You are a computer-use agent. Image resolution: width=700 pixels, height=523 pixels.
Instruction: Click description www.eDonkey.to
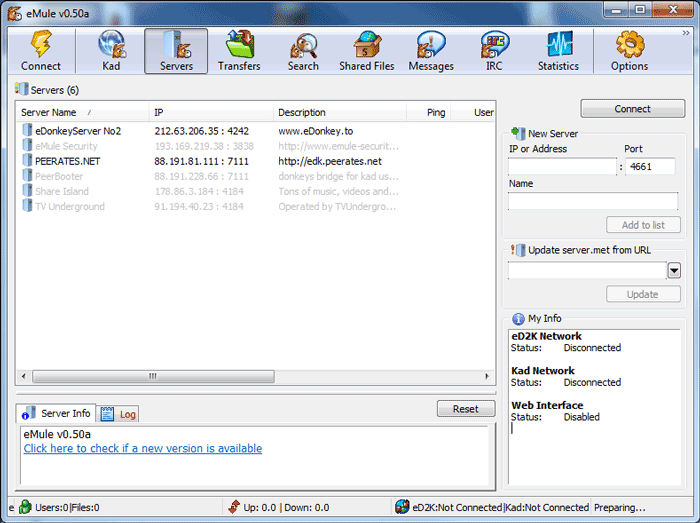pyautogui.click(x=316, y=131)
